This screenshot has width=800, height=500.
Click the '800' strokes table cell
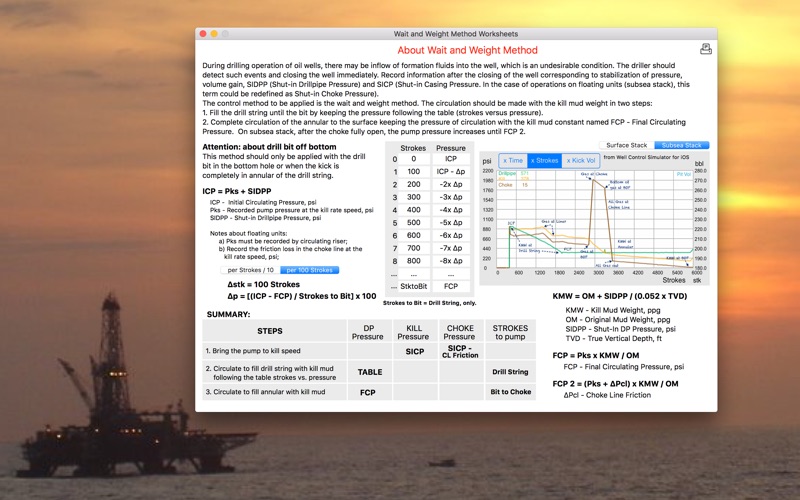pyautogui.click(x=414, y=261)
